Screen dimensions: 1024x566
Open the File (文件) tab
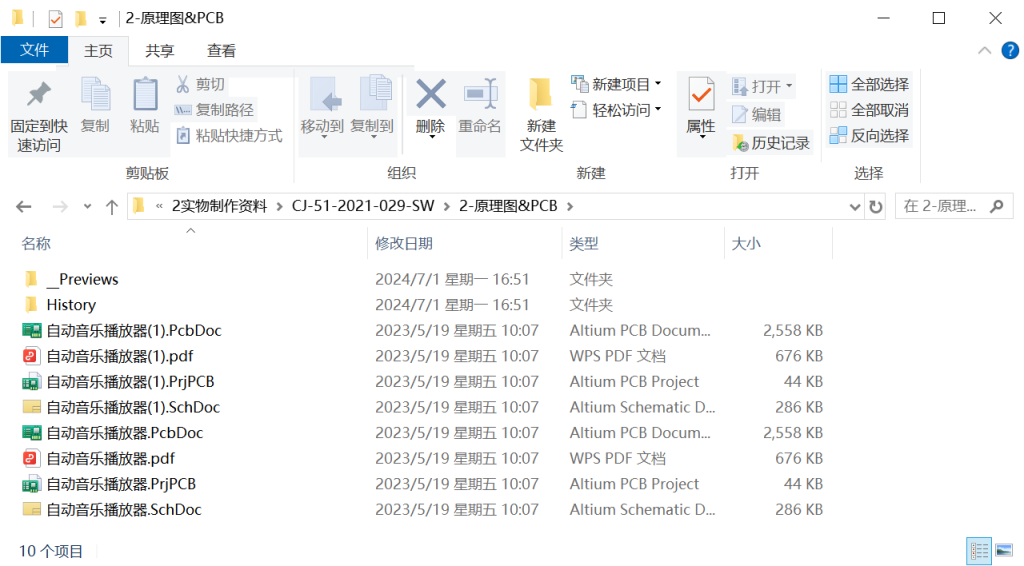[x=35, y=50]
